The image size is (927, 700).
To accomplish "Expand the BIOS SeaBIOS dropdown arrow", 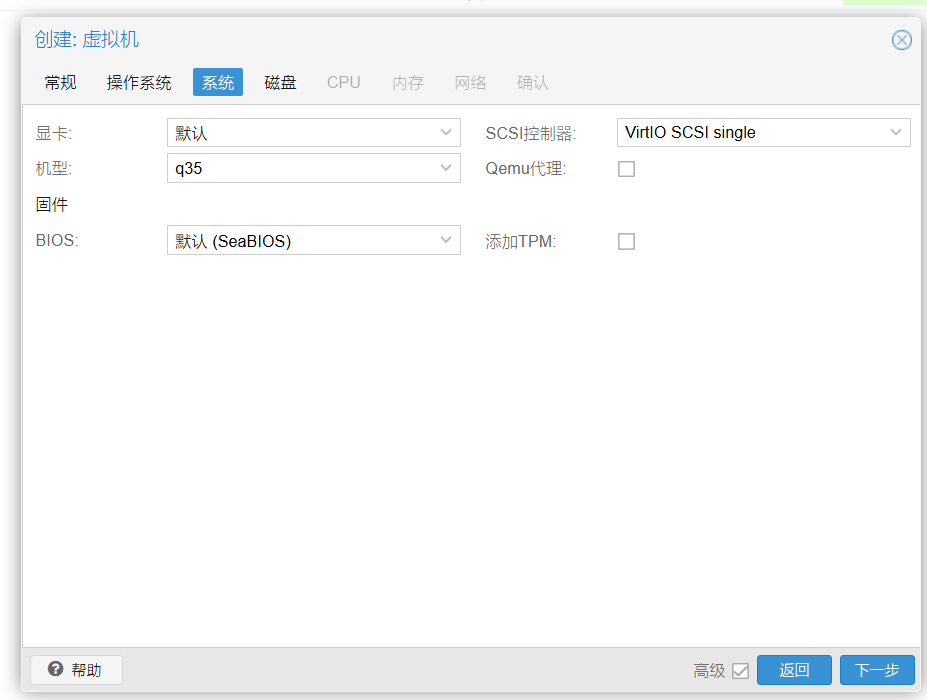I will click(x=446, y=240).
